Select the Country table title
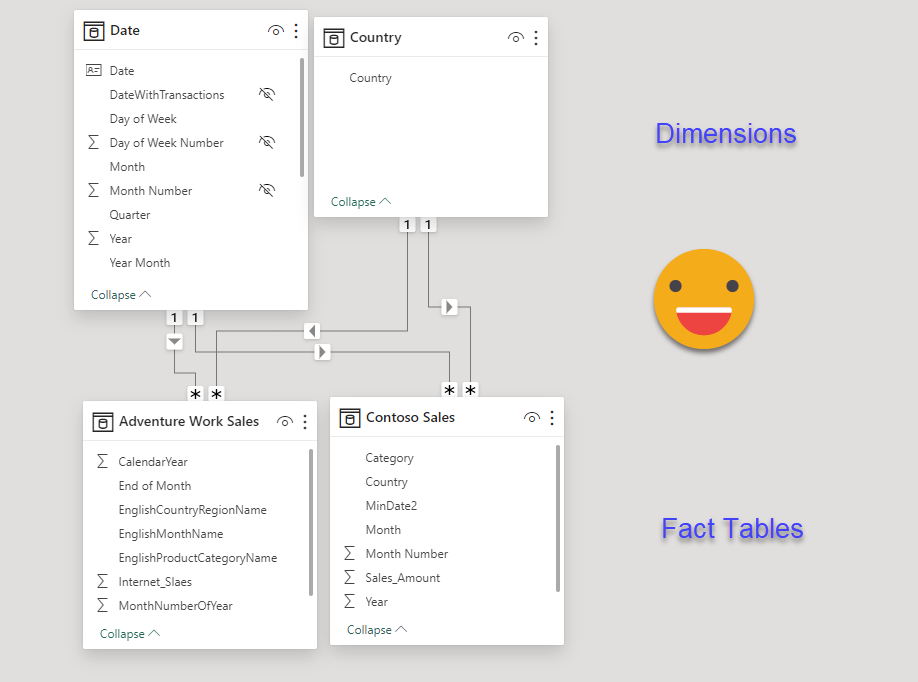This screenshot has height=682, width=918. [x=376, y=37]
